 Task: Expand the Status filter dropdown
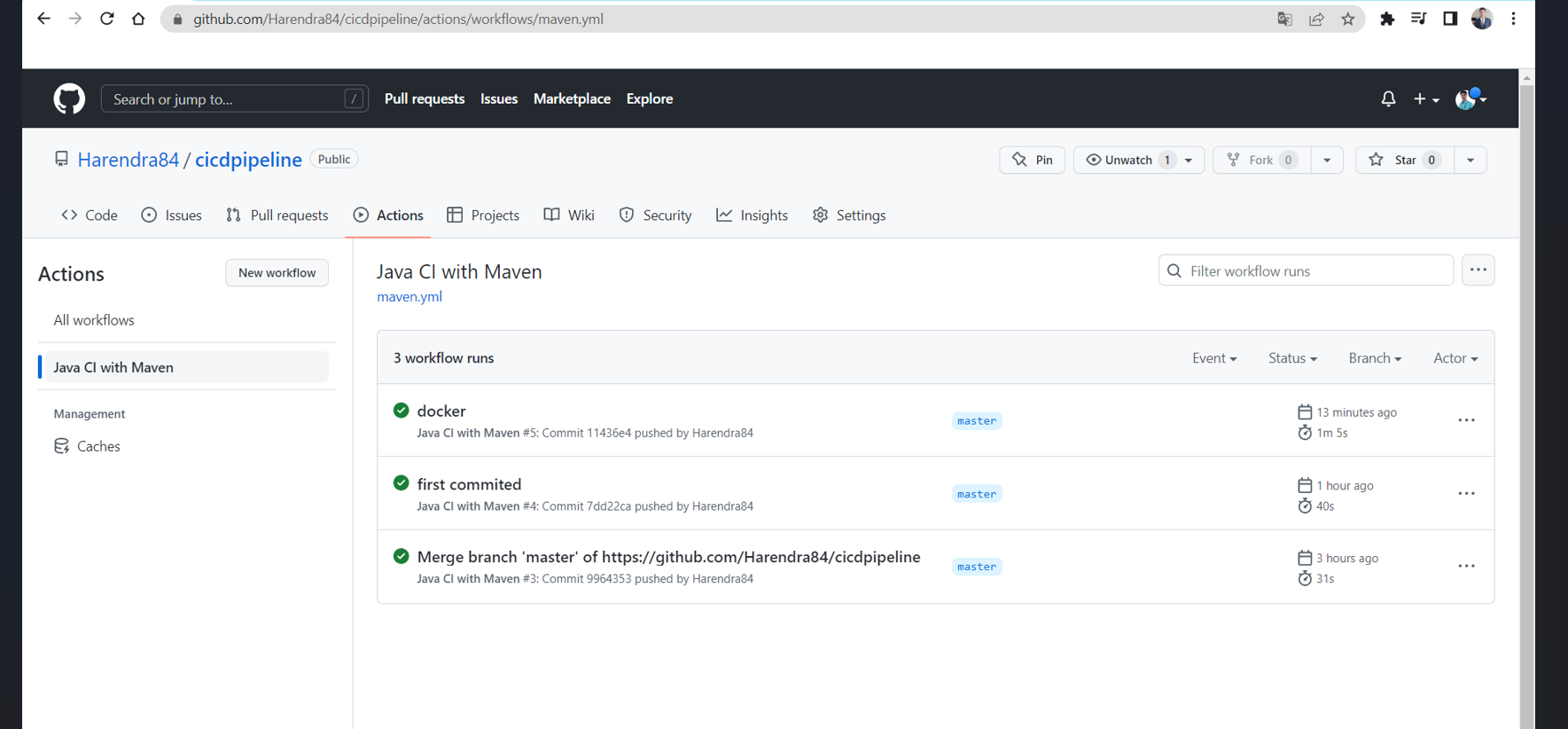(x=1292, y=358)
